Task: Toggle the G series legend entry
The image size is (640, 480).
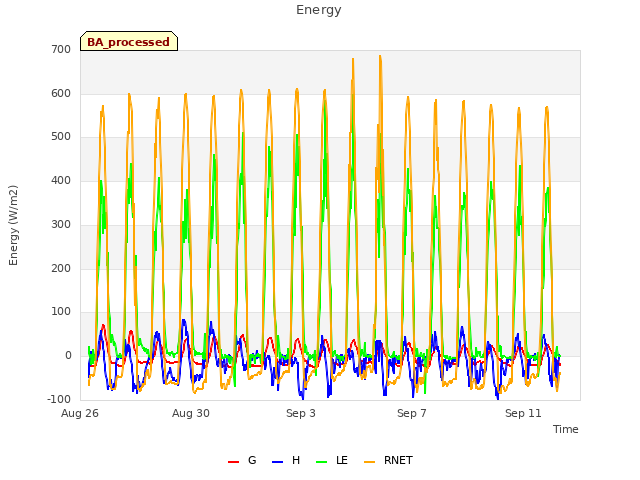Action: (x=242, y=460)
